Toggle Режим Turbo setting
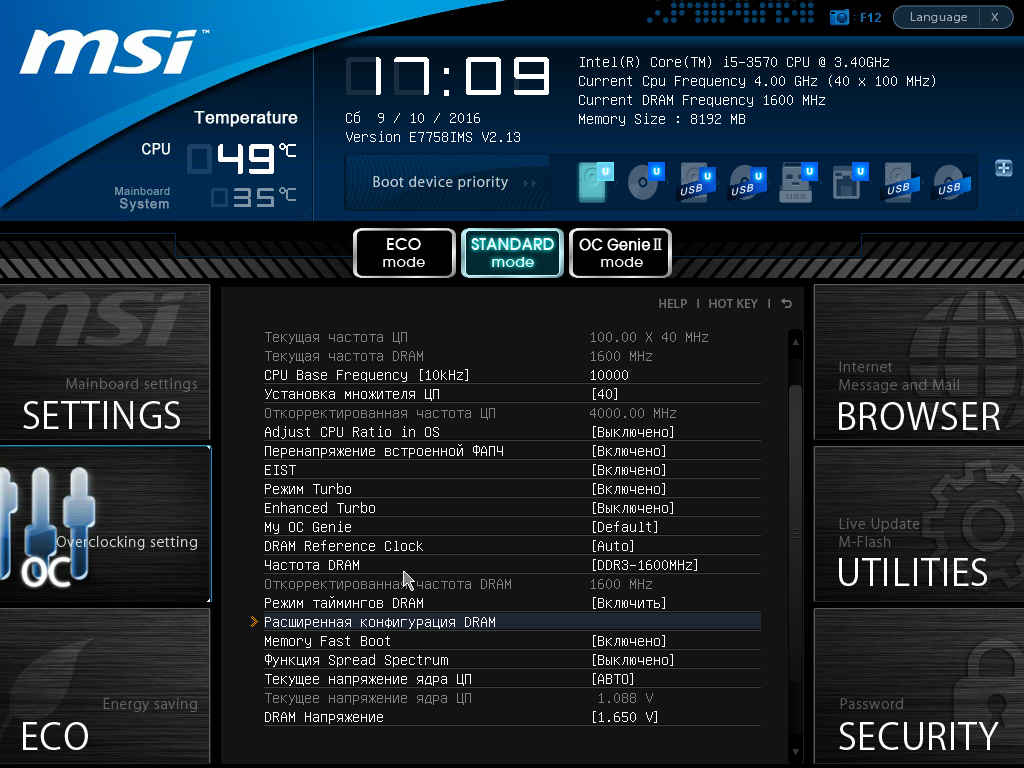This screenshot has width=1024, height=768. pyautogui.click(x=512, y=489)
